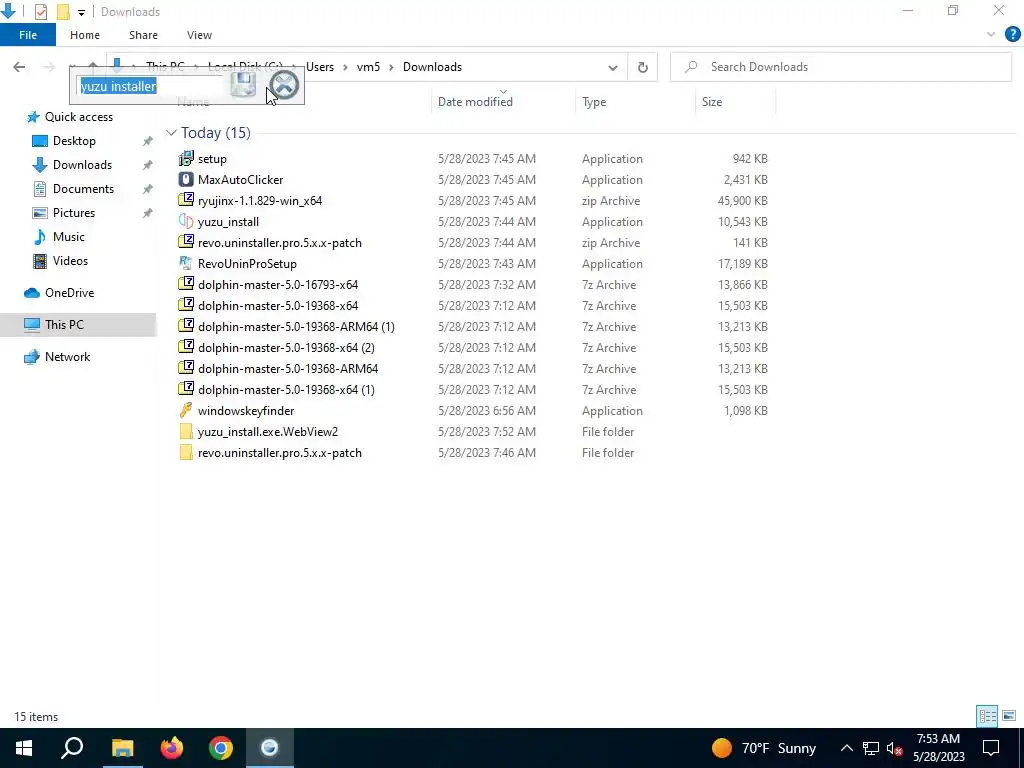This screenshot has height=768, width=1024.
Task: Open Desktop in navigation pane
Action: coord(74,141)
